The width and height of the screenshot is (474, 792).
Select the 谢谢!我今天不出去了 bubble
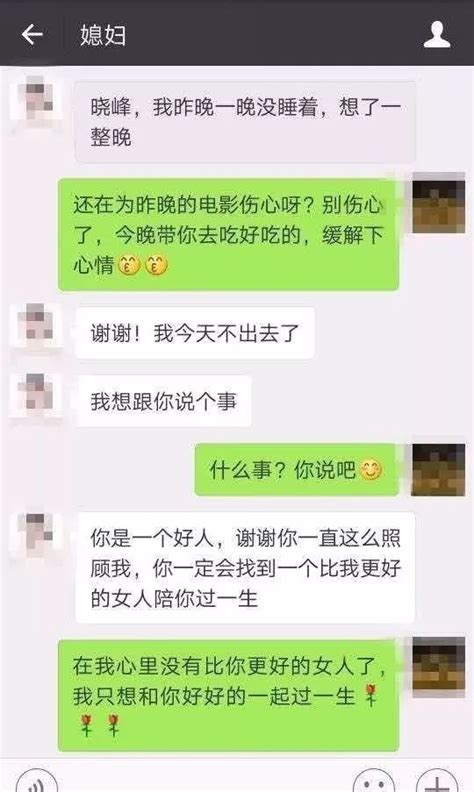click(195, 333)
